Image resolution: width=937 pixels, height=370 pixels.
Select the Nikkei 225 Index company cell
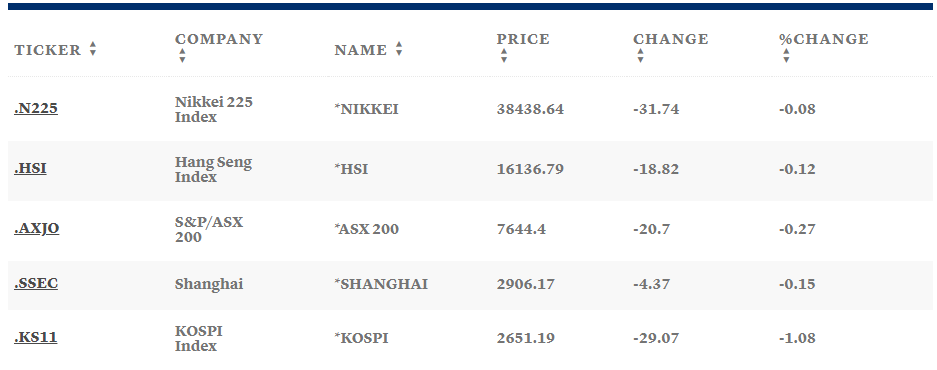pyautogui.click(x=214, y=109)
